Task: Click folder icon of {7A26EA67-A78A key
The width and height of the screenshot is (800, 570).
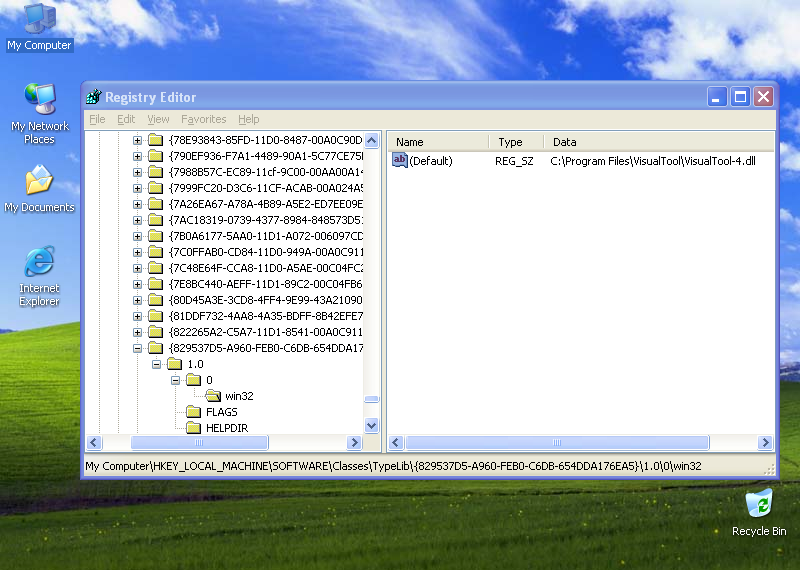Action: coord(156,204)
